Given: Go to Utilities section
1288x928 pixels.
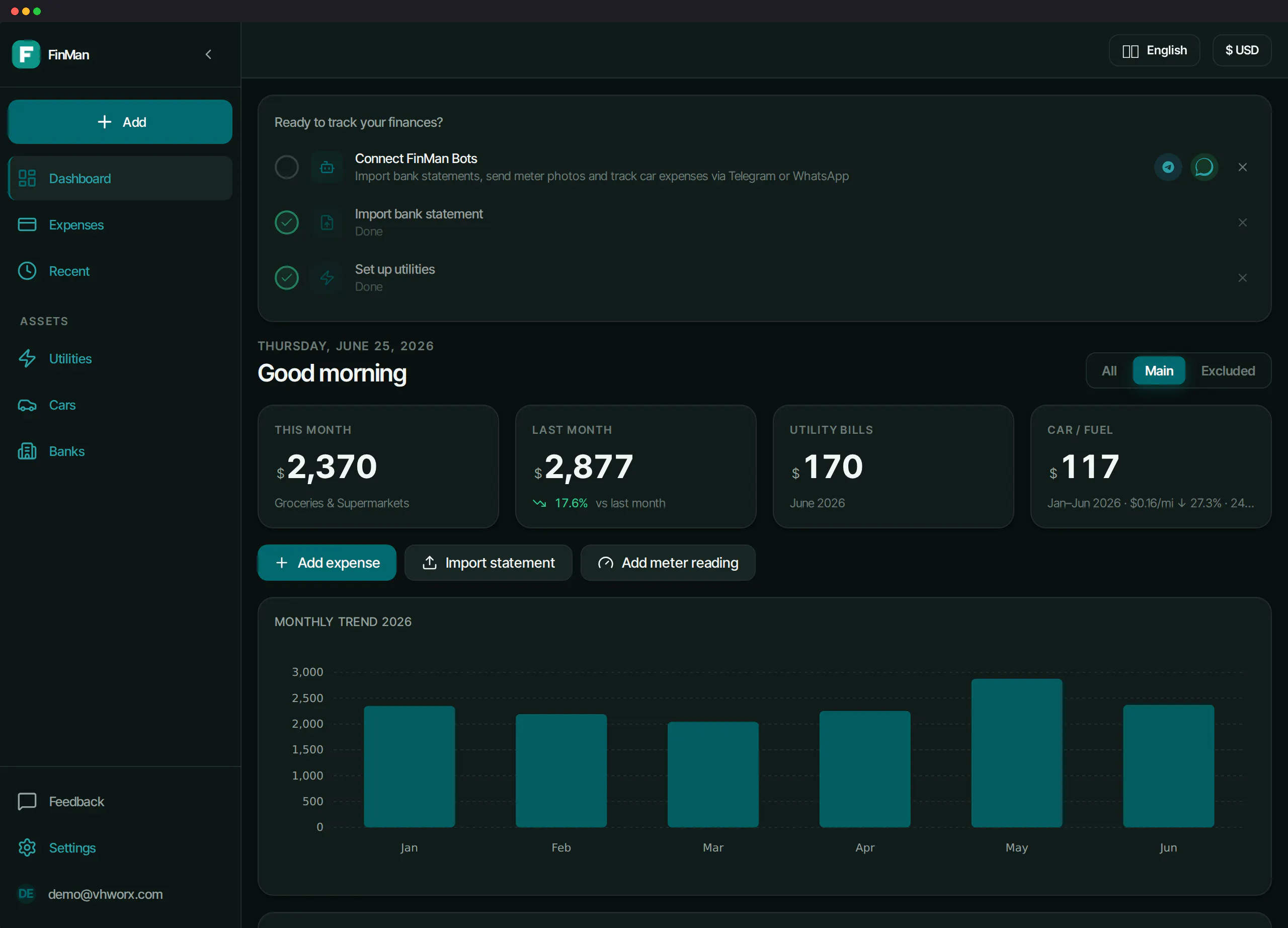Looking at the screenshot, I should click(120, 359).
